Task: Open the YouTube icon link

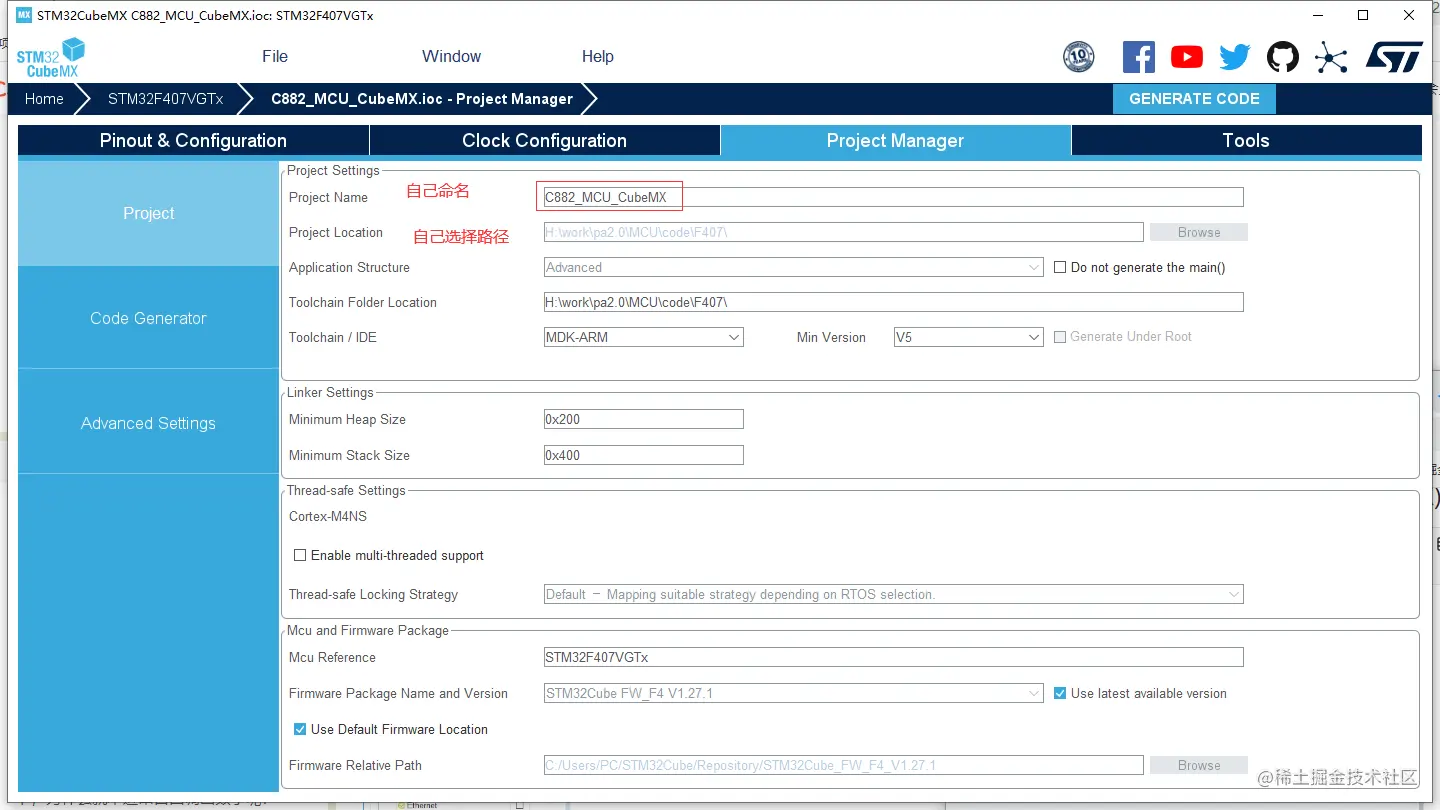Action: (1186, 57)
